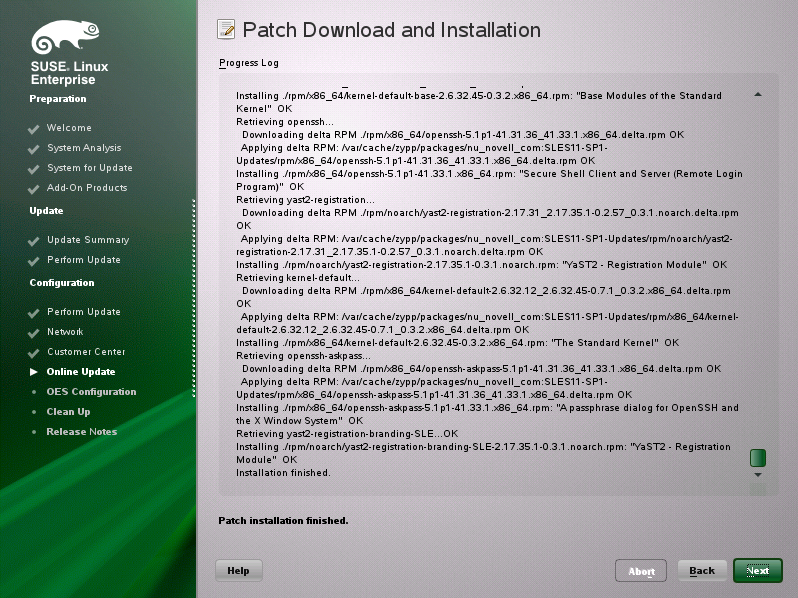This screenshot has width=798, height=598.
Task: Open Help for patch installation
Action: coord(239,571)
